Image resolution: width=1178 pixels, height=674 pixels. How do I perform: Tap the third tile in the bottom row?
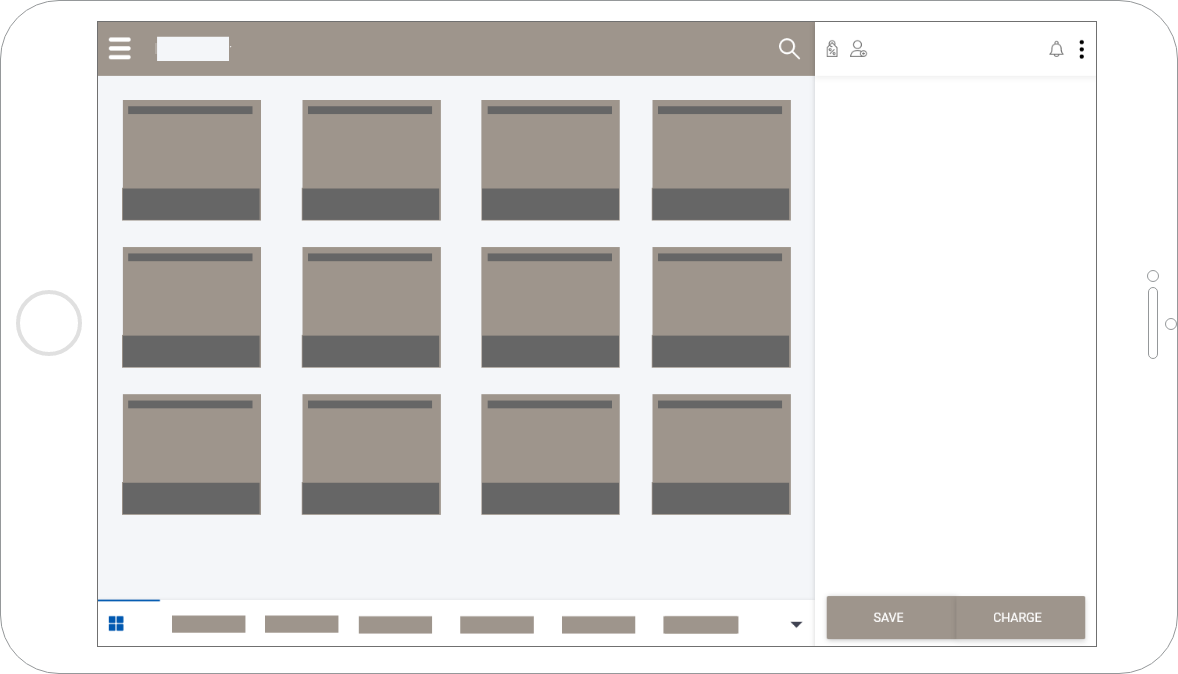coord(550,454)
